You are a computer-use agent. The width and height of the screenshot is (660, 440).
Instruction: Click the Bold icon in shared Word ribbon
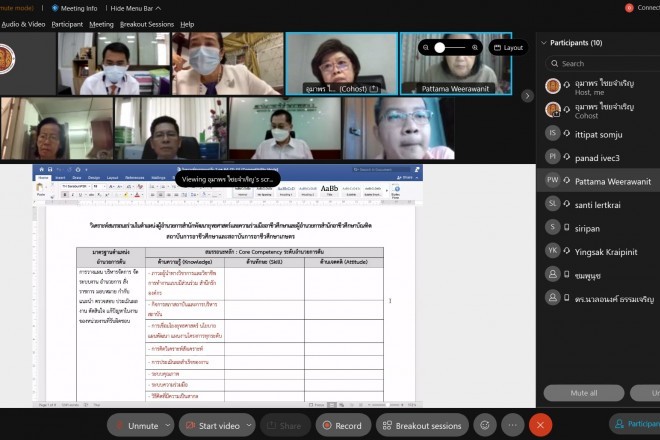click(65, 195)
